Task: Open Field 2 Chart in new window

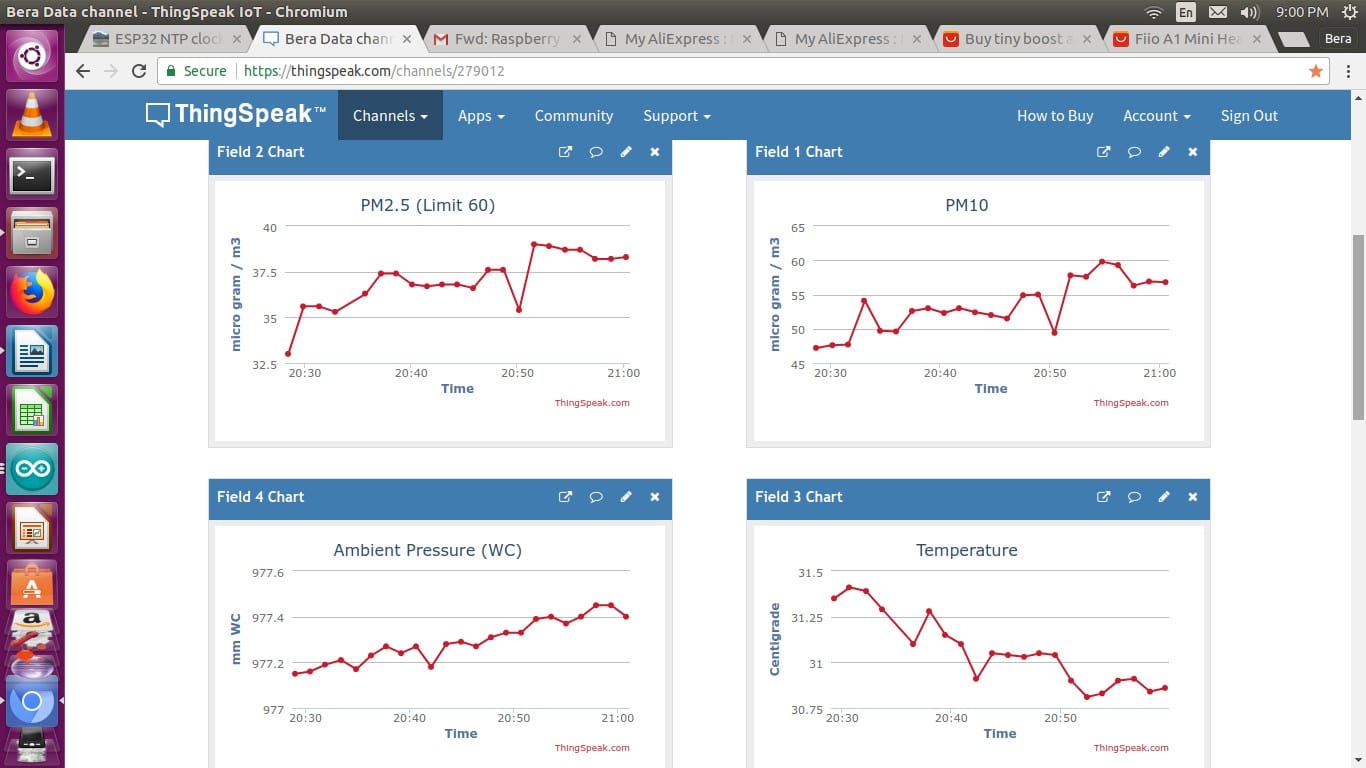Action: pyautogui.click(x=565, y=152)
